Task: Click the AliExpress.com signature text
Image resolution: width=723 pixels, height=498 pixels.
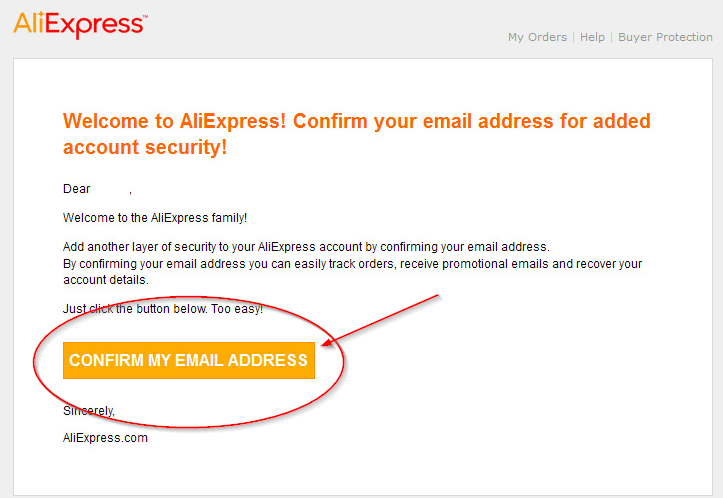Action: (105, 438)
